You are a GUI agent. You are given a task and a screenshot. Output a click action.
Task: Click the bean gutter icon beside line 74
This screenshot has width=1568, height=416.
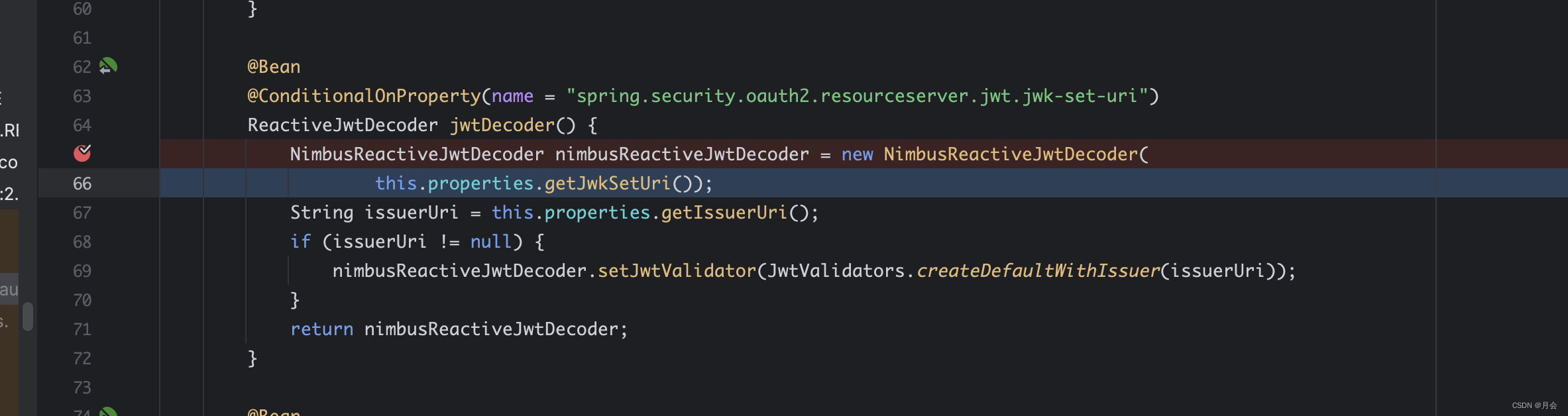pos(108,412)
